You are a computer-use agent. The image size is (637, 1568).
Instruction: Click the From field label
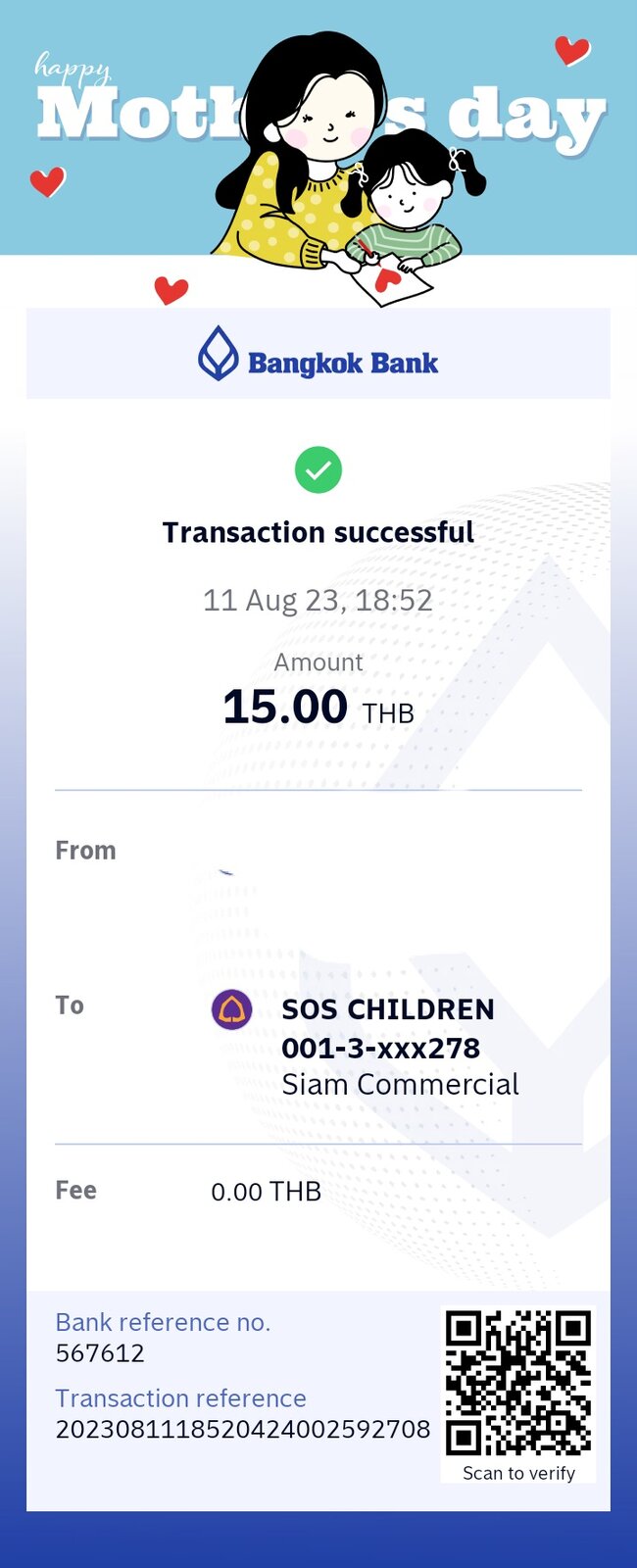(85, 851)
